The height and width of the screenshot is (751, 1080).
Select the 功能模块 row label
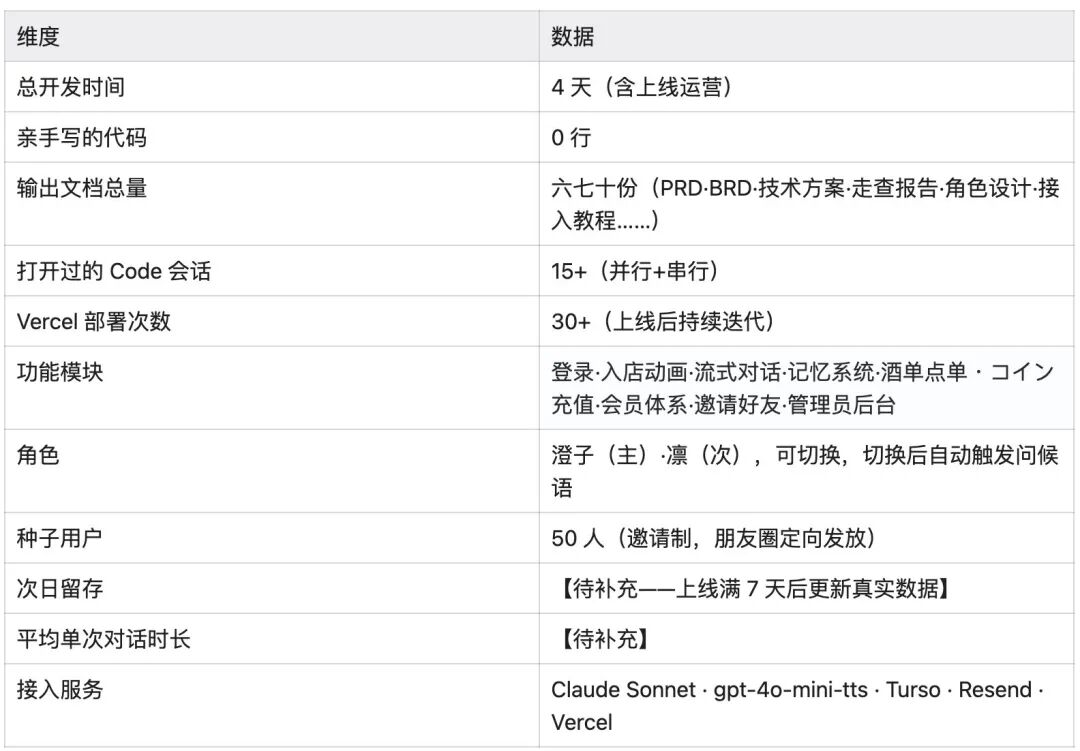pyautogui.click(x=61, y=372)
